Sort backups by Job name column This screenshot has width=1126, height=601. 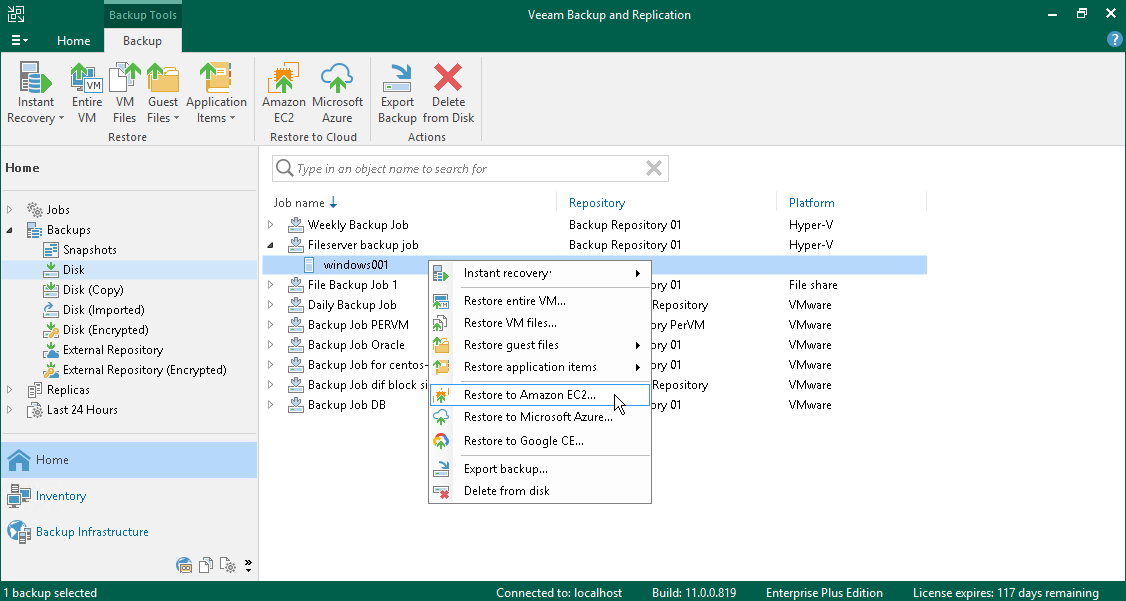[299, 202]
